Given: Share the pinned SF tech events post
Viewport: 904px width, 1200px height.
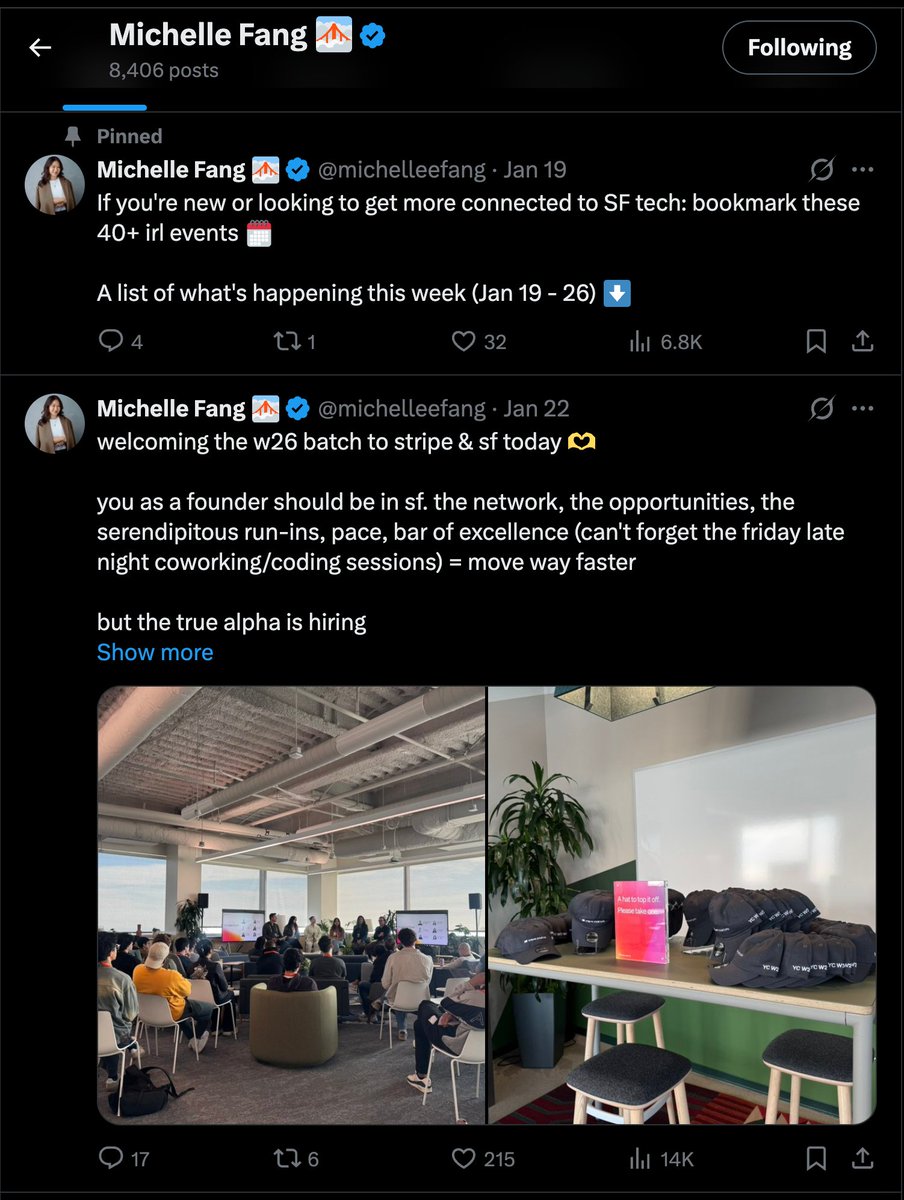Looking at the screenshot, I should click(862, 342).
